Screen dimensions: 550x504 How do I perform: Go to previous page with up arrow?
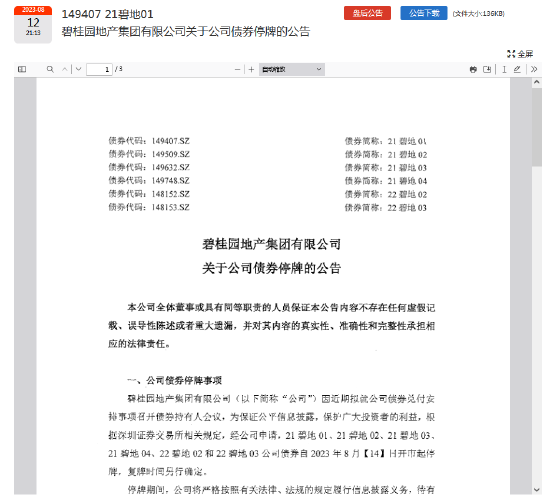coord(65,69)
